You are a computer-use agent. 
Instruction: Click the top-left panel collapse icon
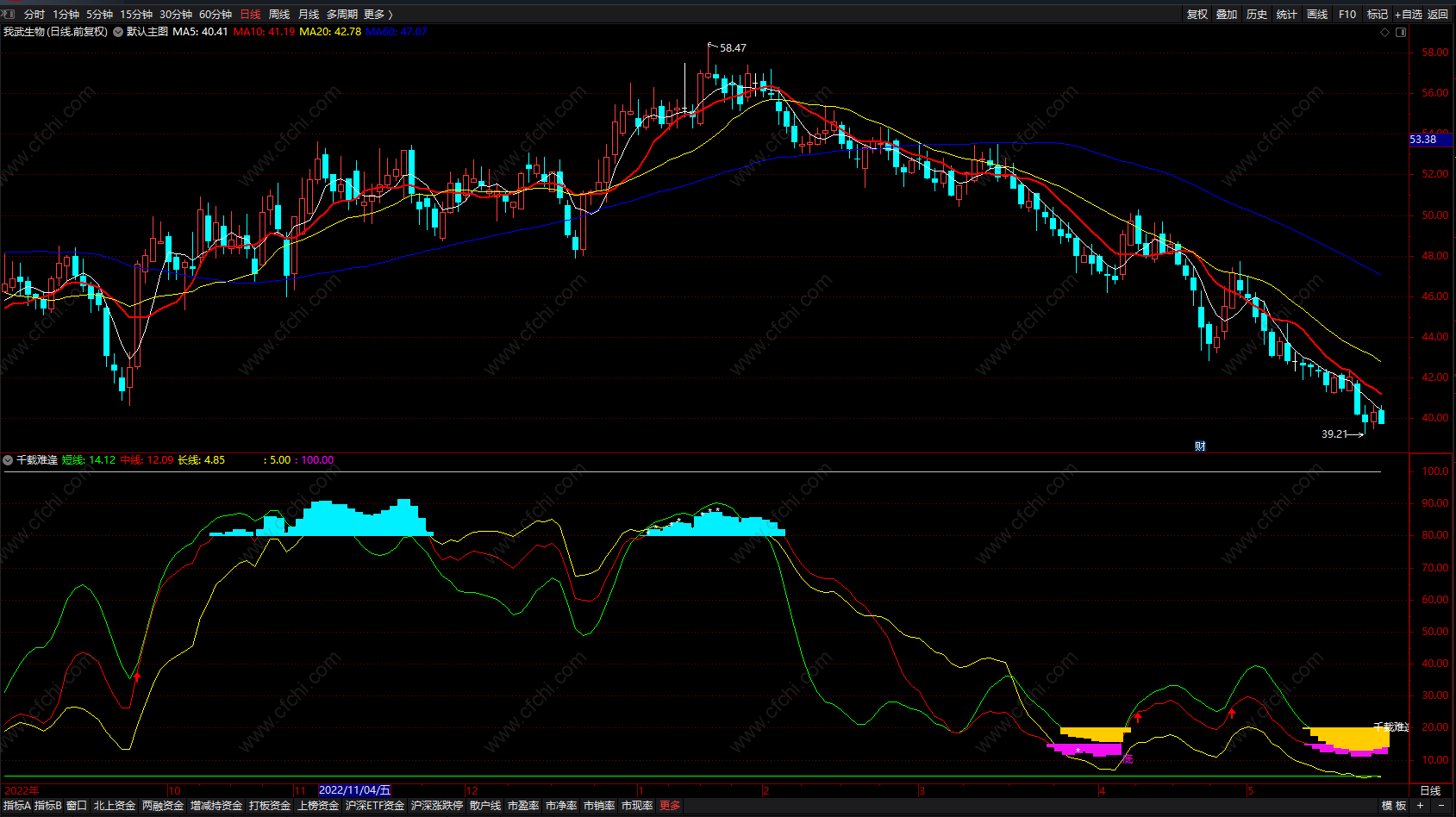pyautogui.click(x=9, y=14)
